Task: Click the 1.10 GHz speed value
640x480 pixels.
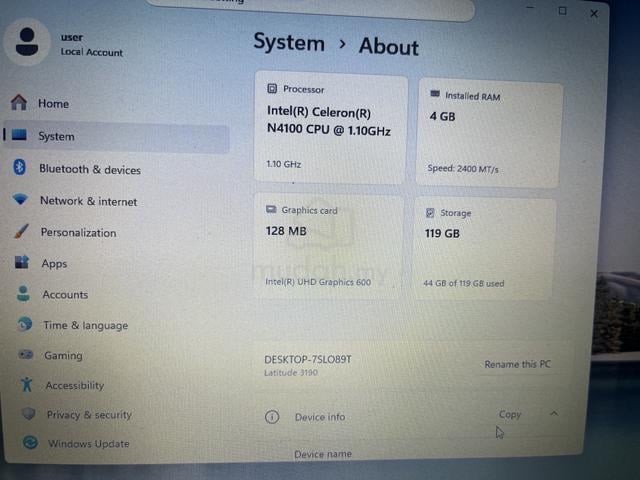Action: point(284,164)
